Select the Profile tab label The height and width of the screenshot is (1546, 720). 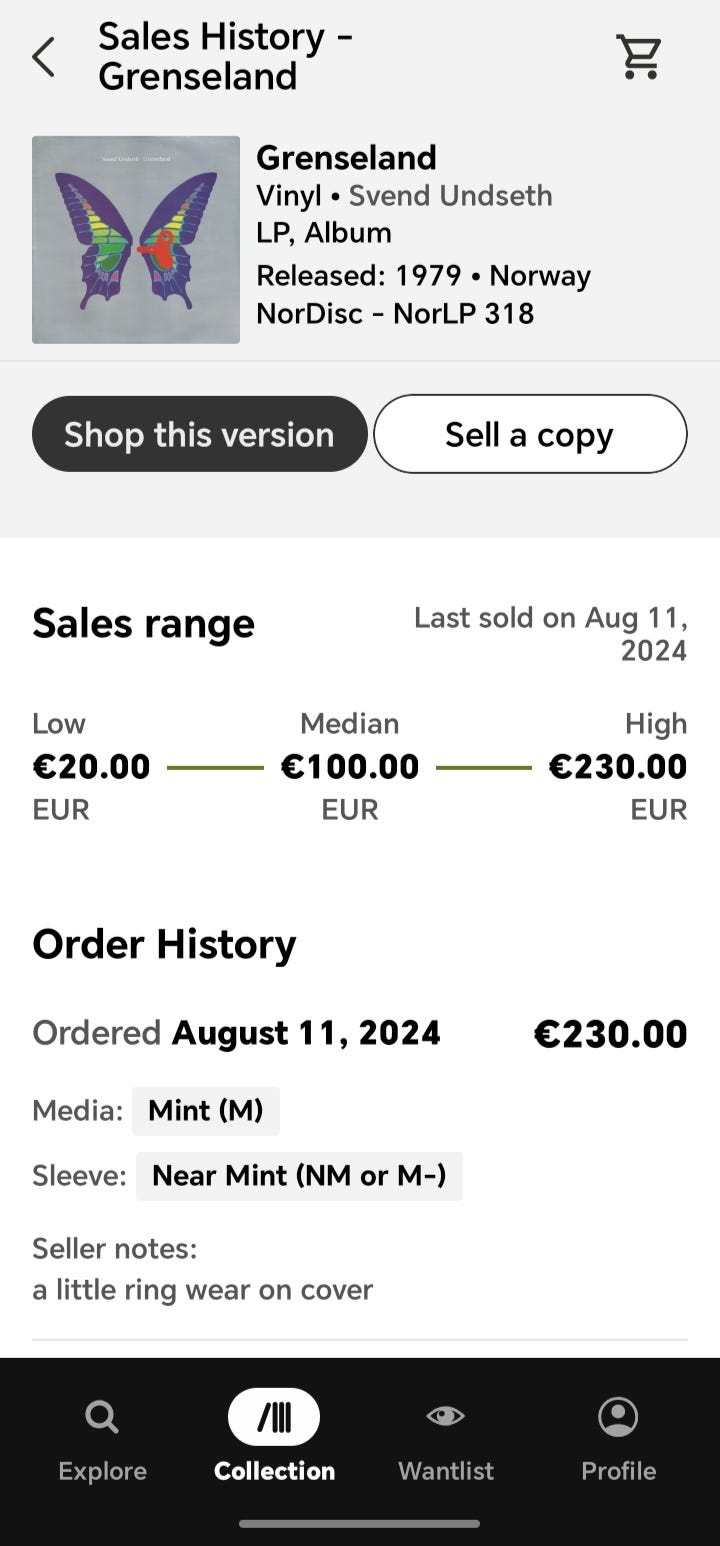[x=619, y=1471]
